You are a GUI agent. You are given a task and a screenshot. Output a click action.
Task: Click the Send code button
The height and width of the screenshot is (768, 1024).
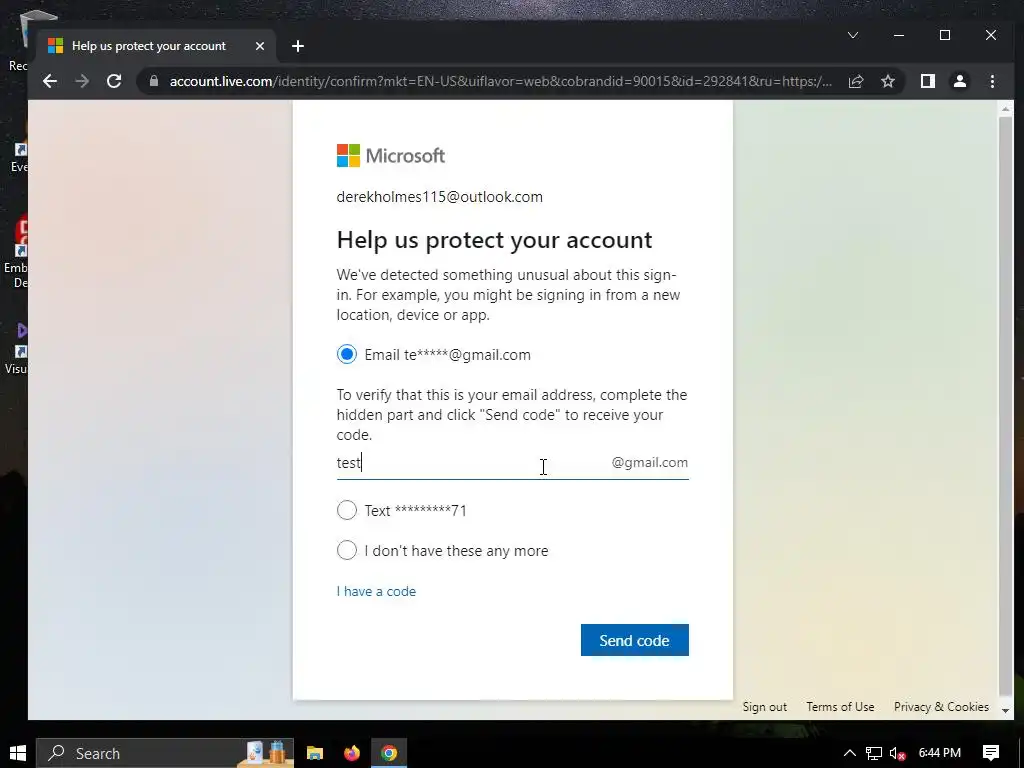tap(635, 640)
